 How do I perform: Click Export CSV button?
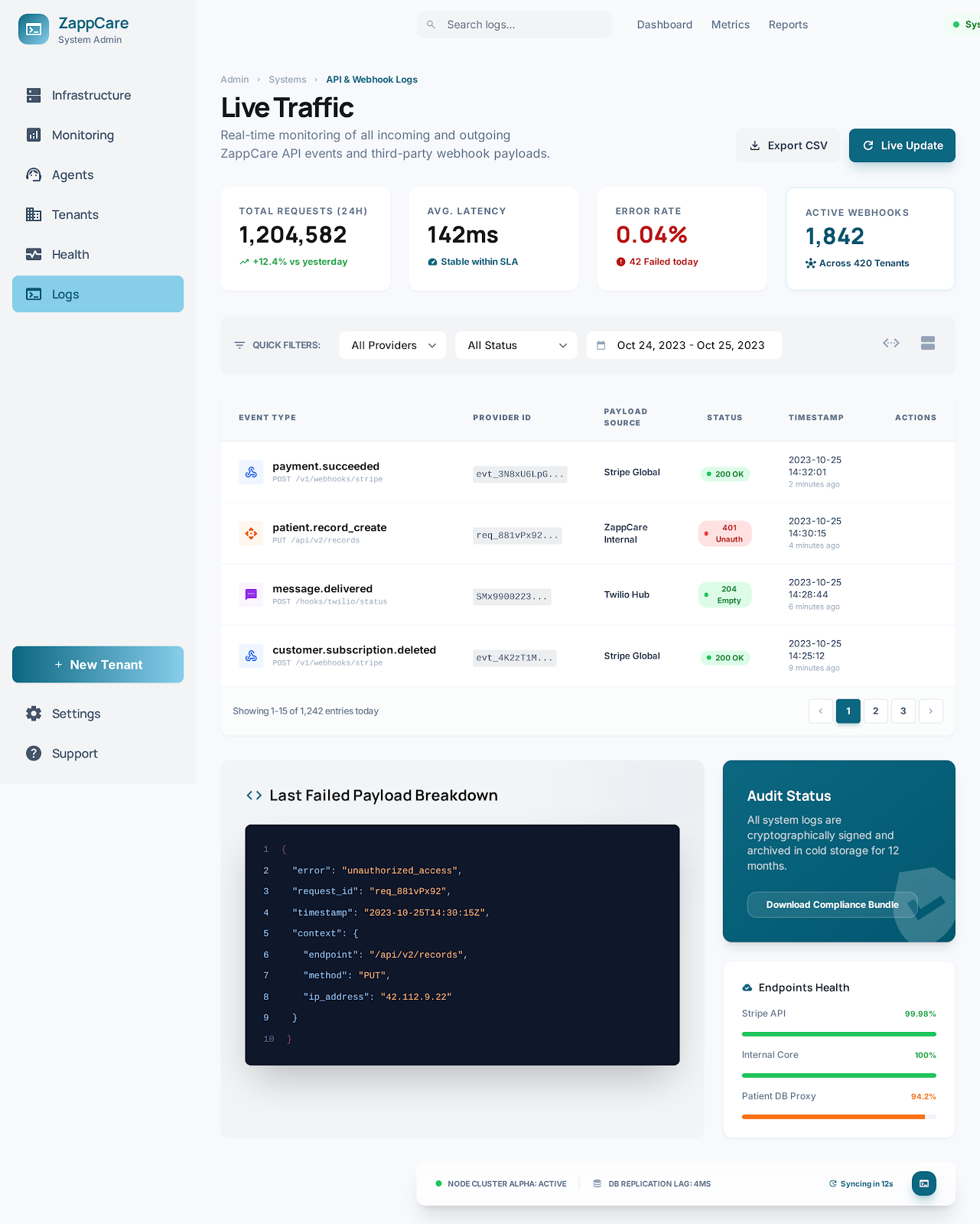[x=787, y=145]
